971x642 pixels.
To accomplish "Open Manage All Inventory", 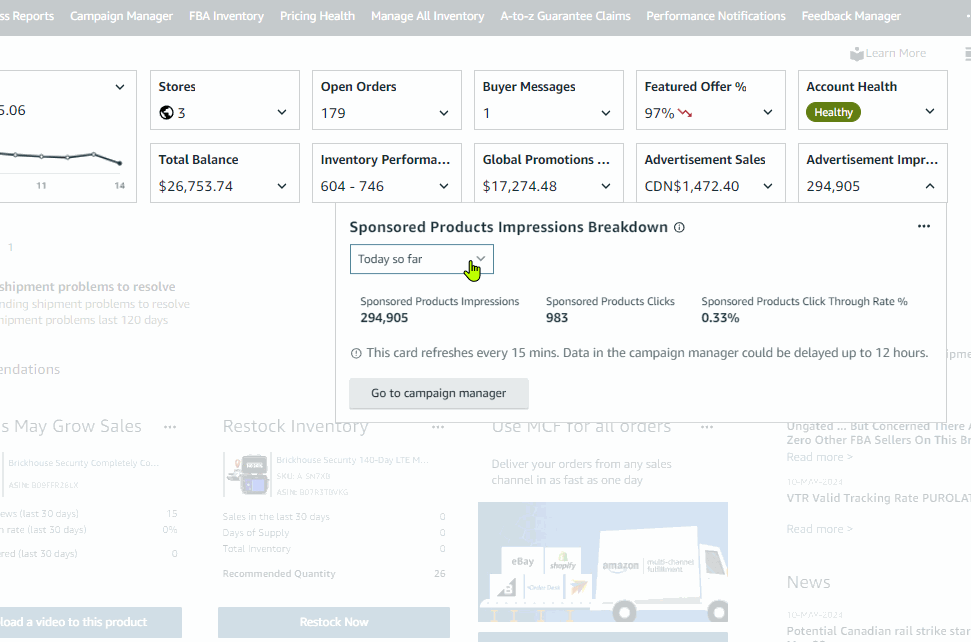I will tap(427, 16).
